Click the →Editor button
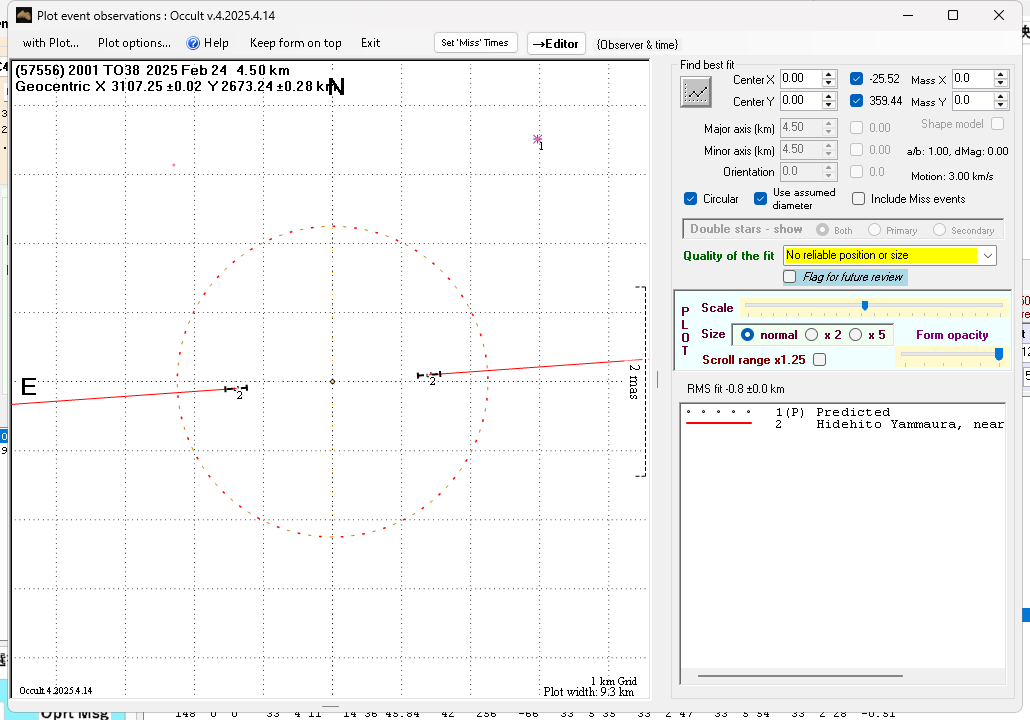This screenshot has height=720, width=1030. 556,44
